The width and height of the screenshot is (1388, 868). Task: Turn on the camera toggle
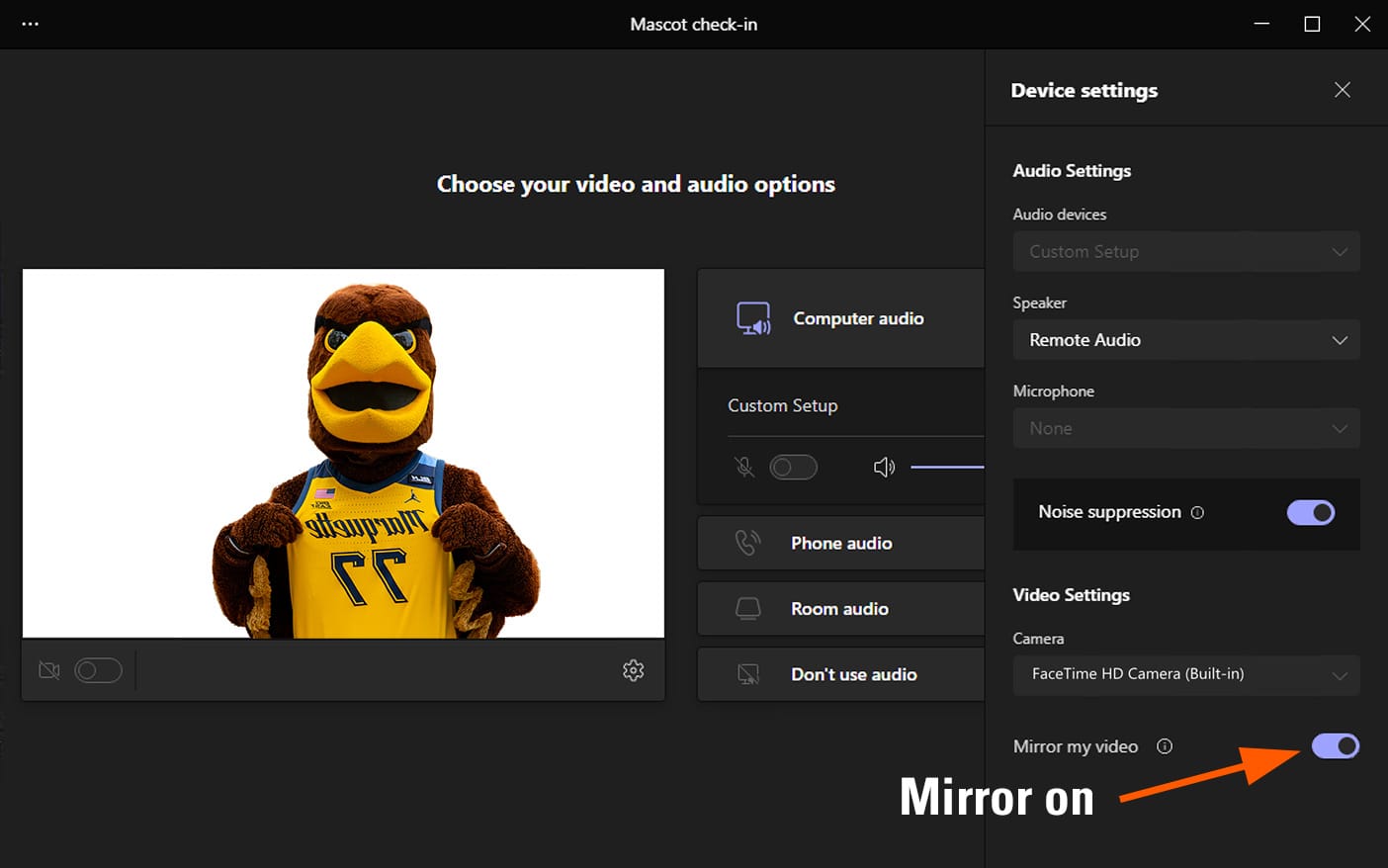click(99, 671)
